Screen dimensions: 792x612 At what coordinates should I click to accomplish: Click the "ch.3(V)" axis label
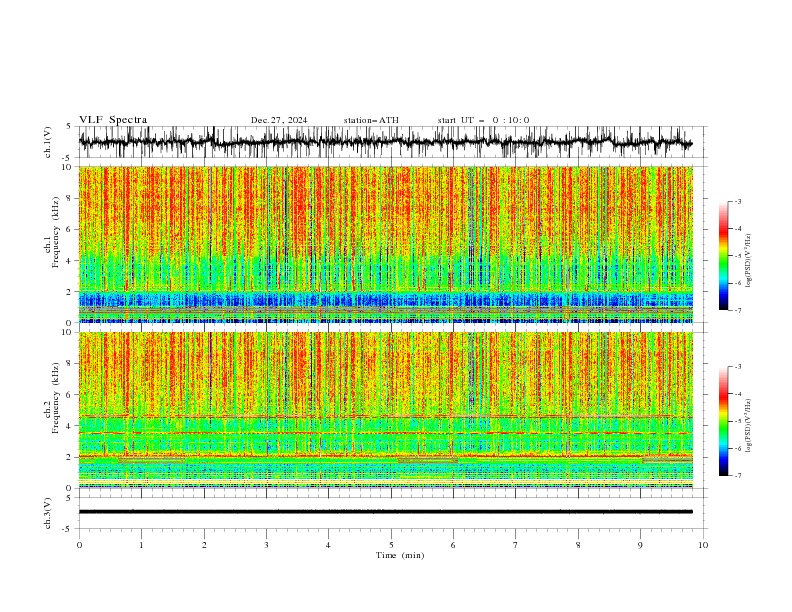(x=48, y=513)
